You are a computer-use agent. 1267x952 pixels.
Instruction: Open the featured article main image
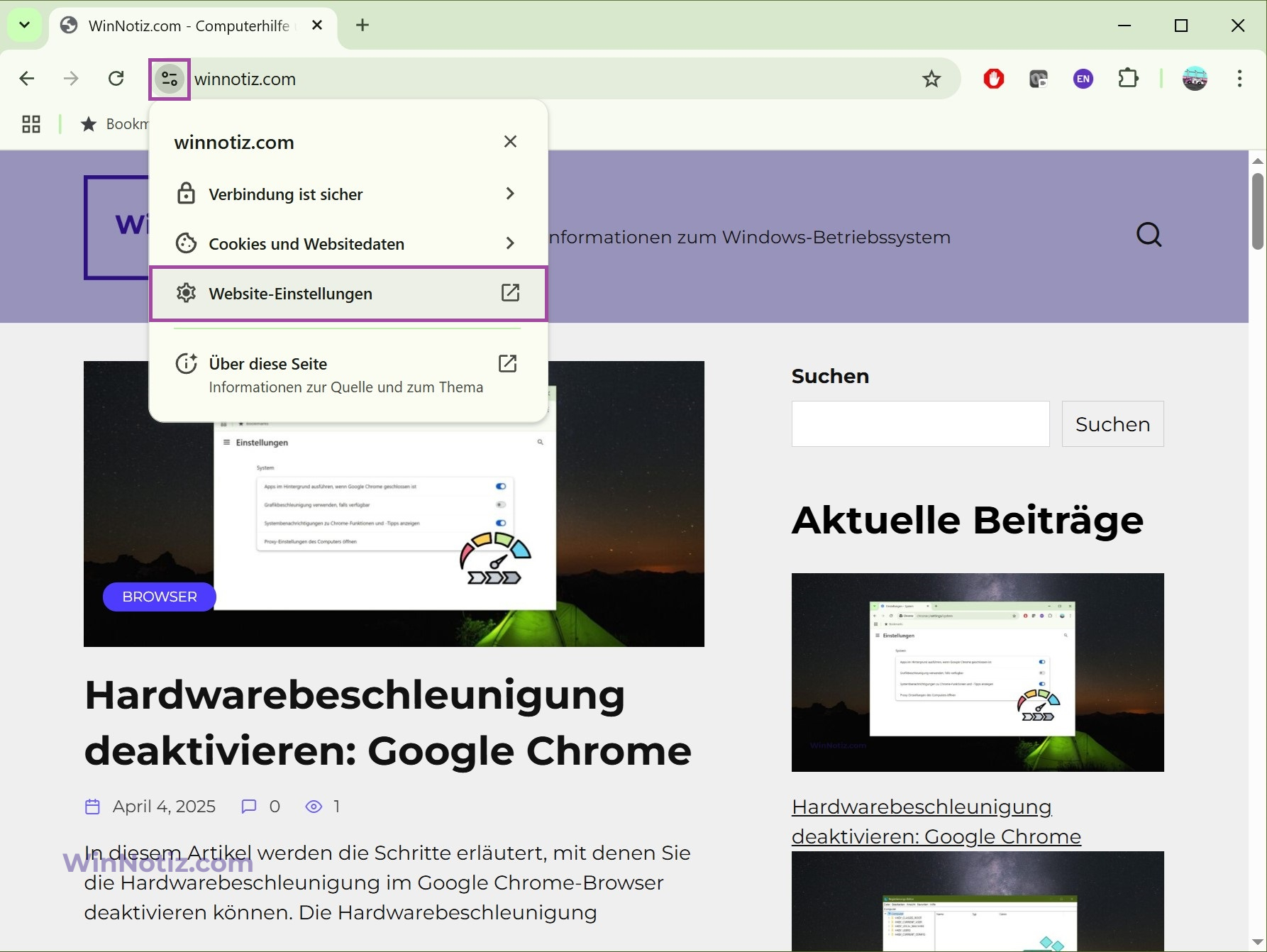pyautogui.click(x=394, y=504)
